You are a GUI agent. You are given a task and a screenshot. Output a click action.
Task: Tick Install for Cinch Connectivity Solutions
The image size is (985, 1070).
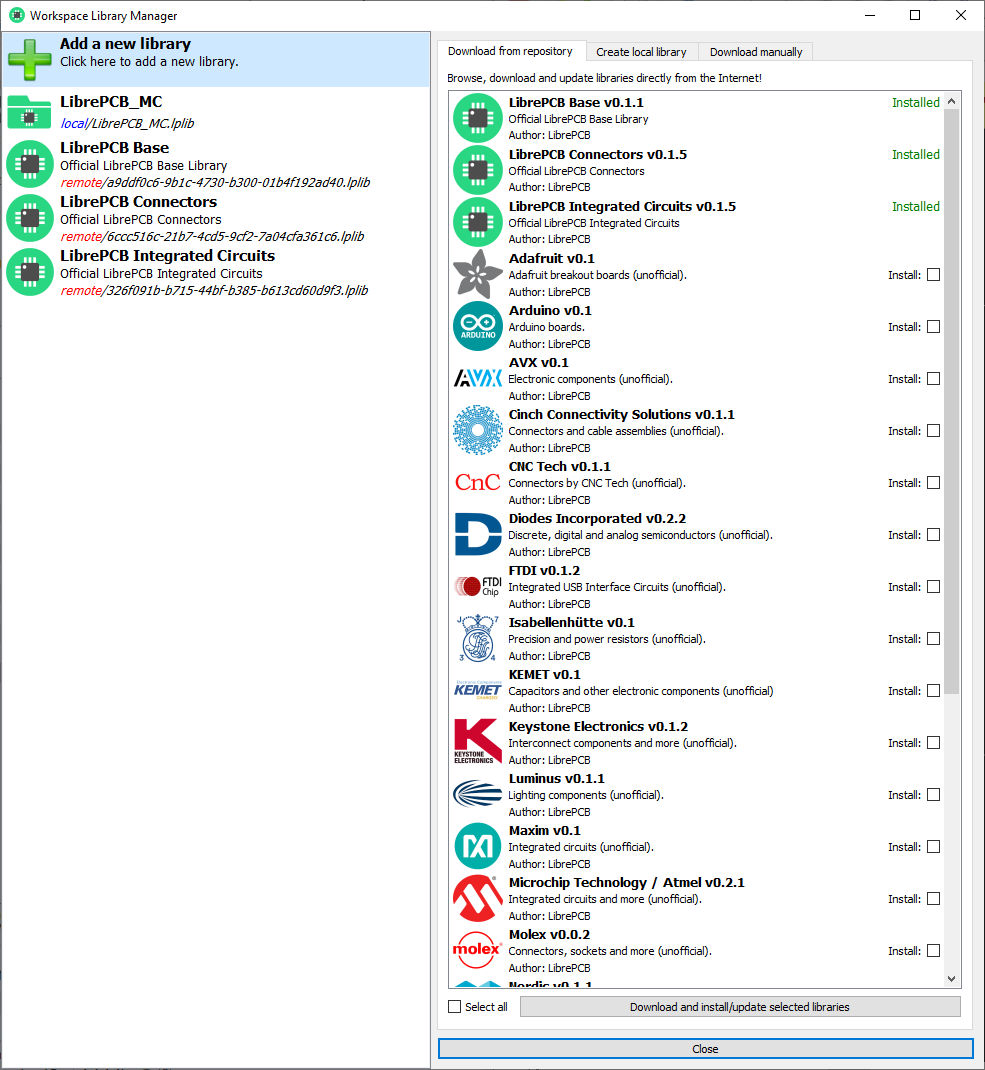click(934, 431)
